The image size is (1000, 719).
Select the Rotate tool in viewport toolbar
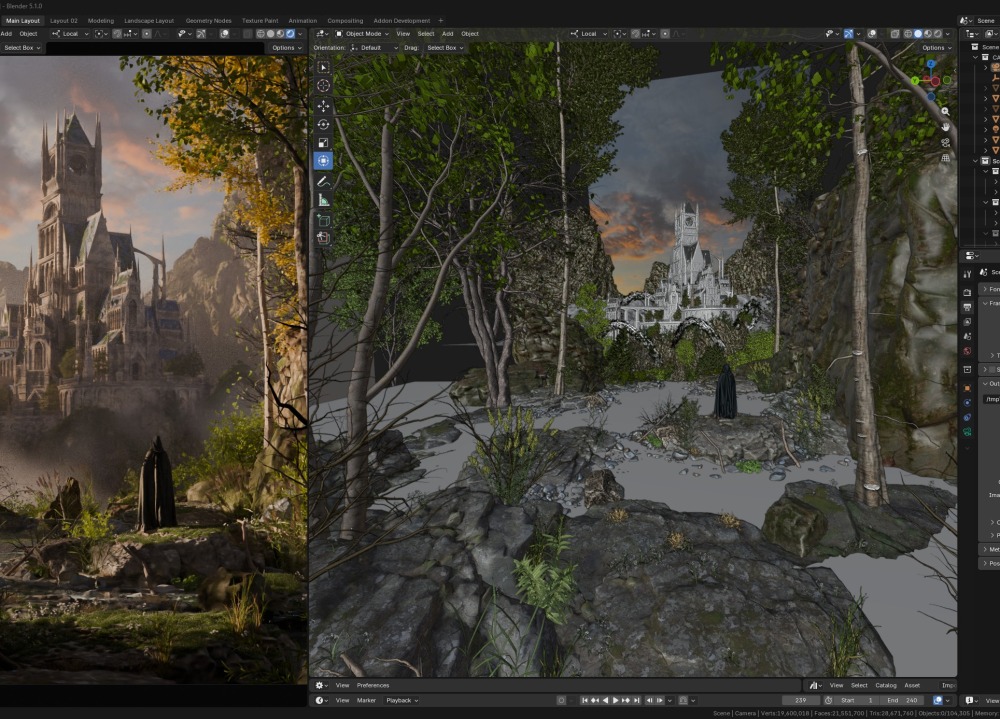323,124
